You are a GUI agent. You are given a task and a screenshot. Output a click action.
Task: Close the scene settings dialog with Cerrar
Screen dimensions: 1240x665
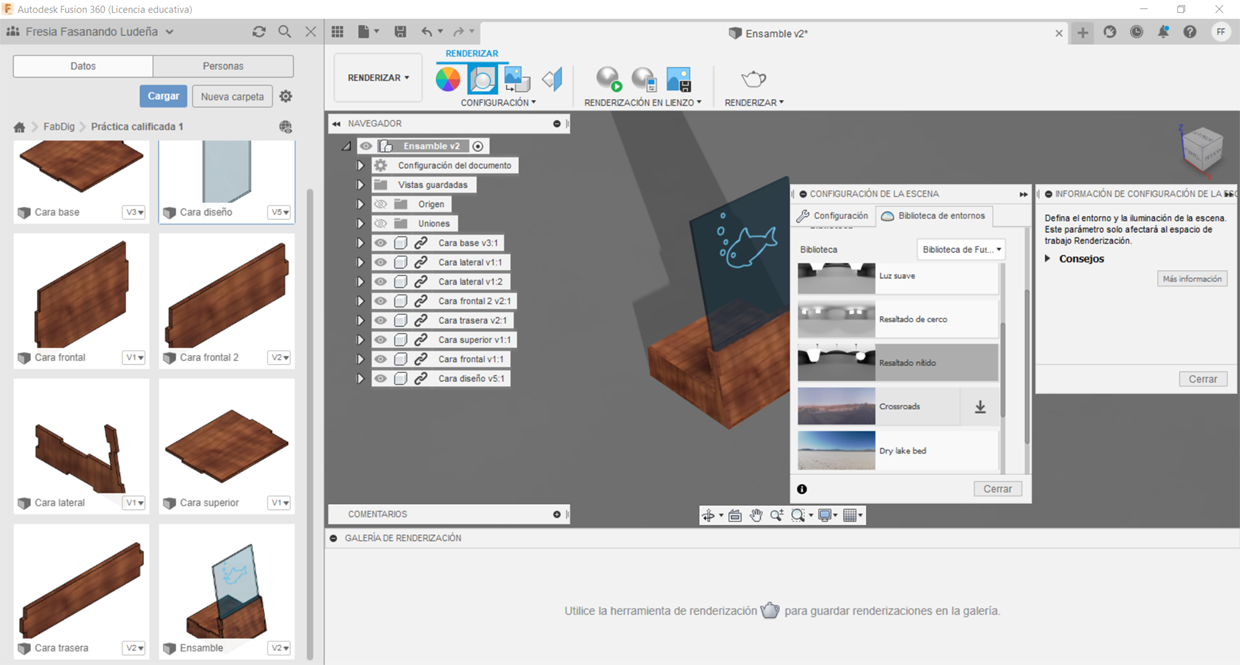point(997,489)
